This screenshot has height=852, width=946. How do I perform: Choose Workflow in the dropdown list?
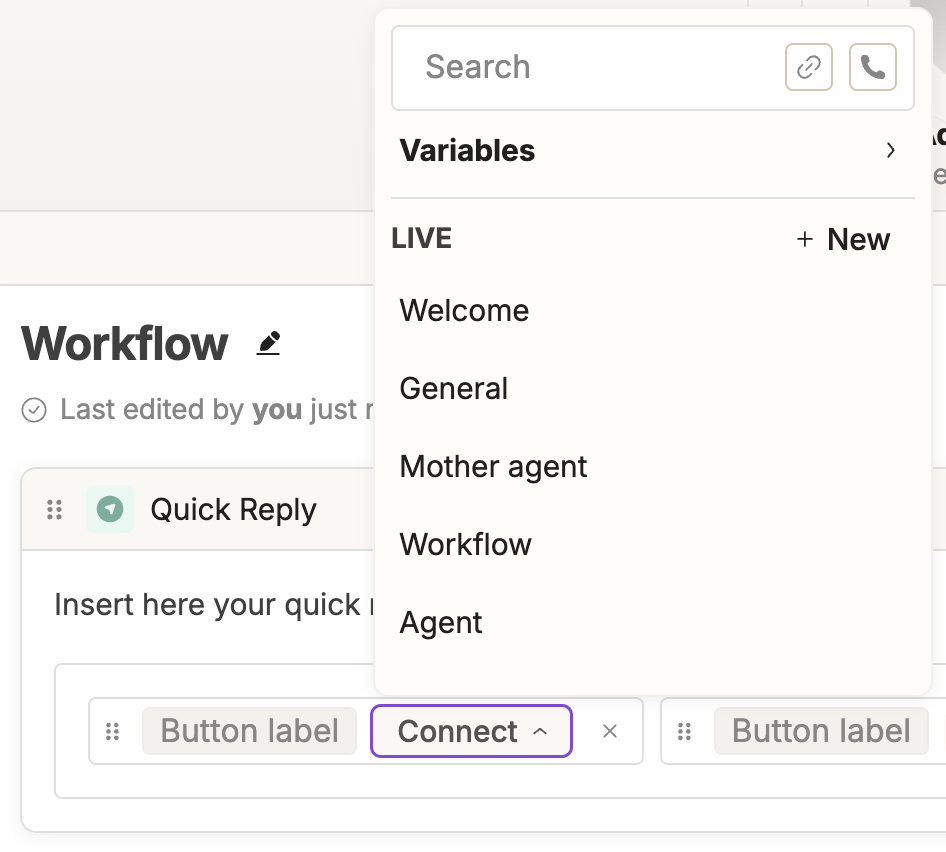(465, 545)
